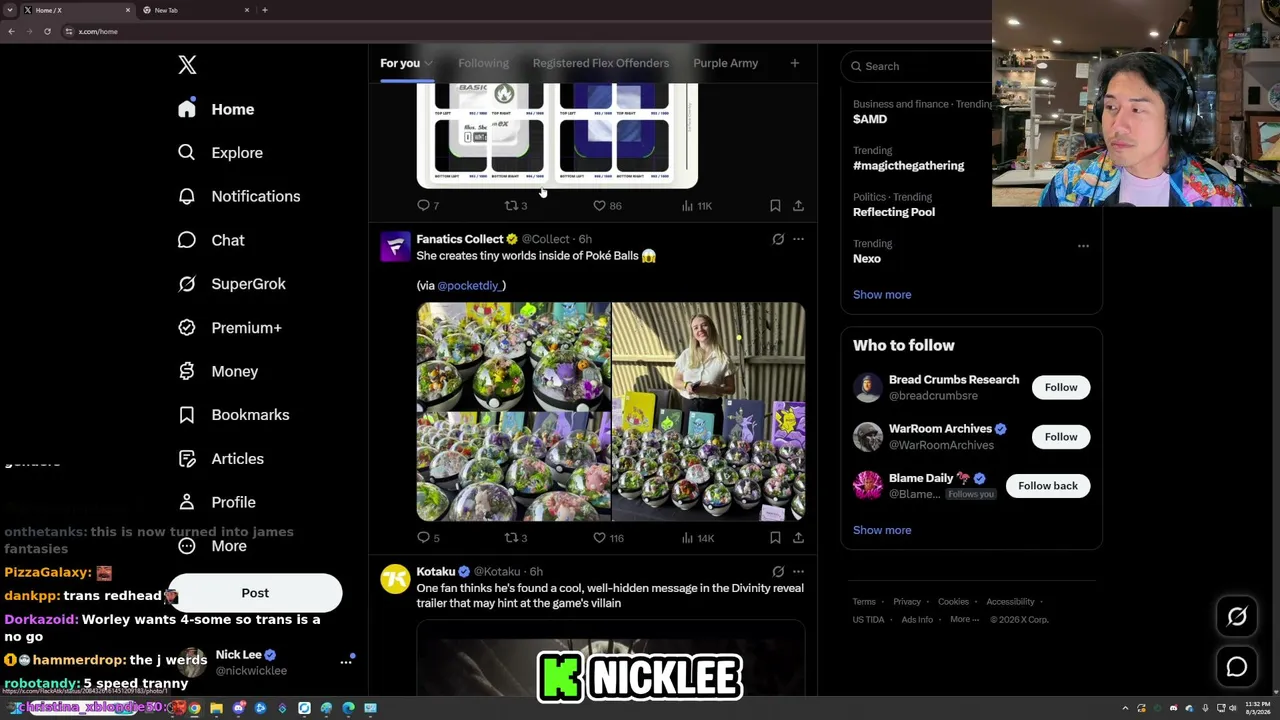
Task: Close the Home / X browser tab
Action: [128, 10]
